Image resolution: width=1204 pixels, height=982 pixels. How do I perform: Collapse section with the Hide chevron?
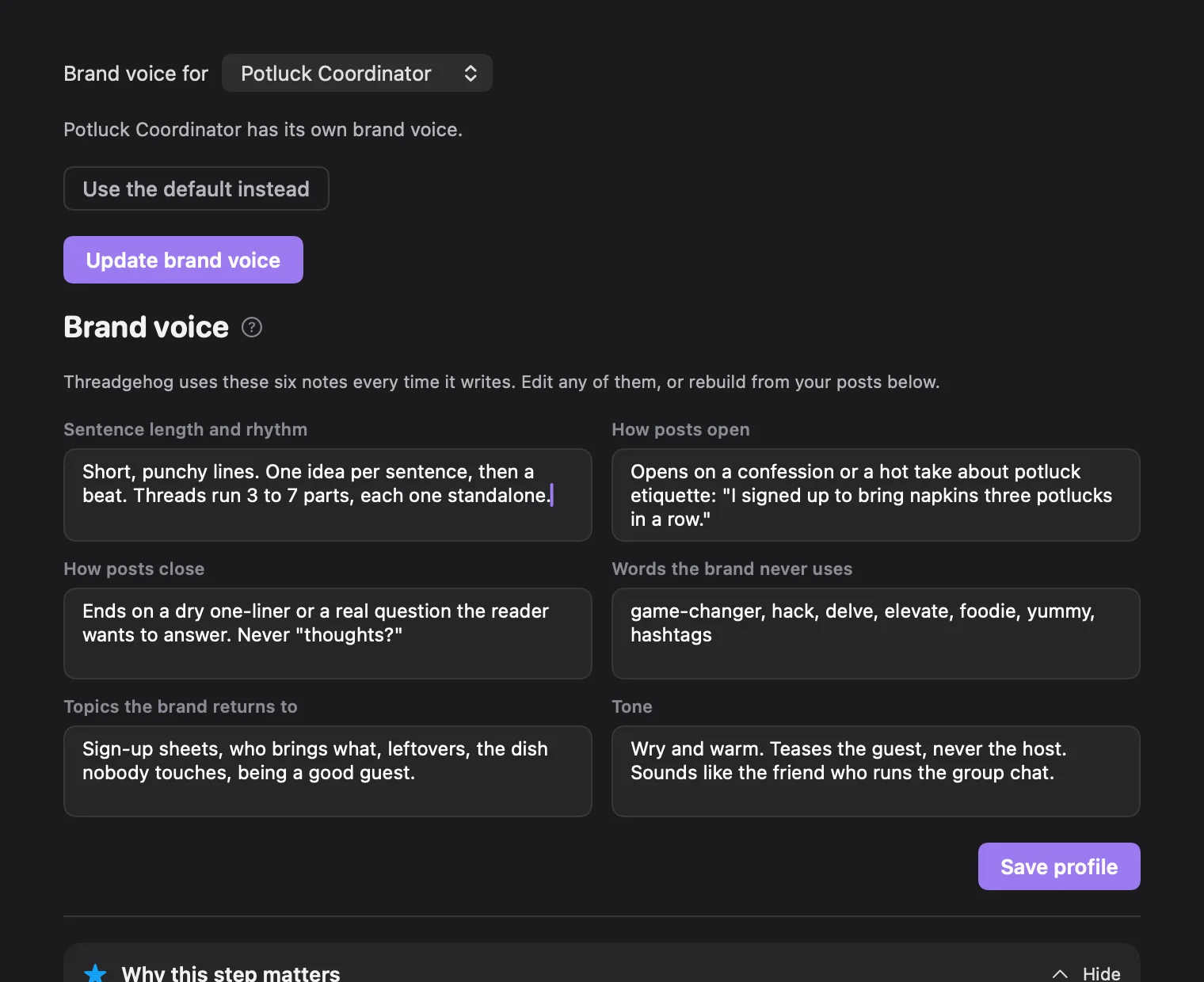1086,973
